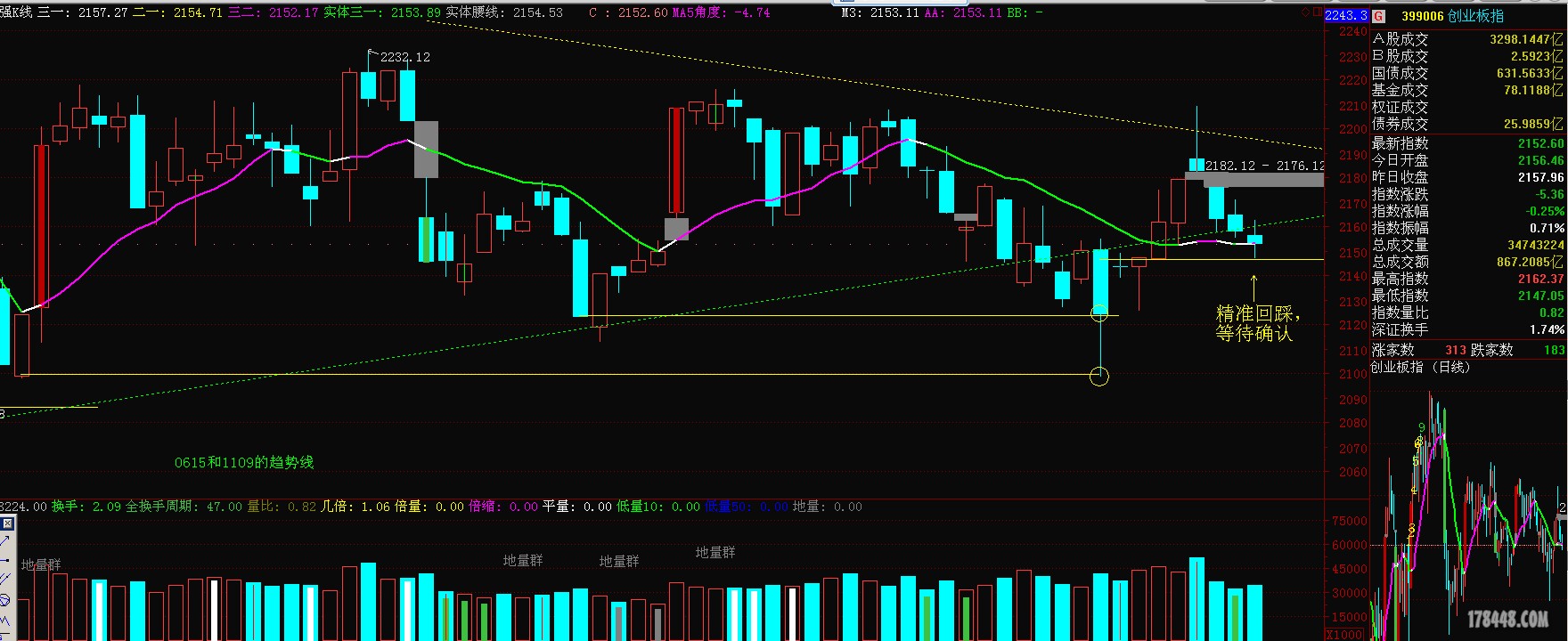Click the red G icon beside 399006
Viewport: 1568px width, 641px height.
coord(1378,16)
